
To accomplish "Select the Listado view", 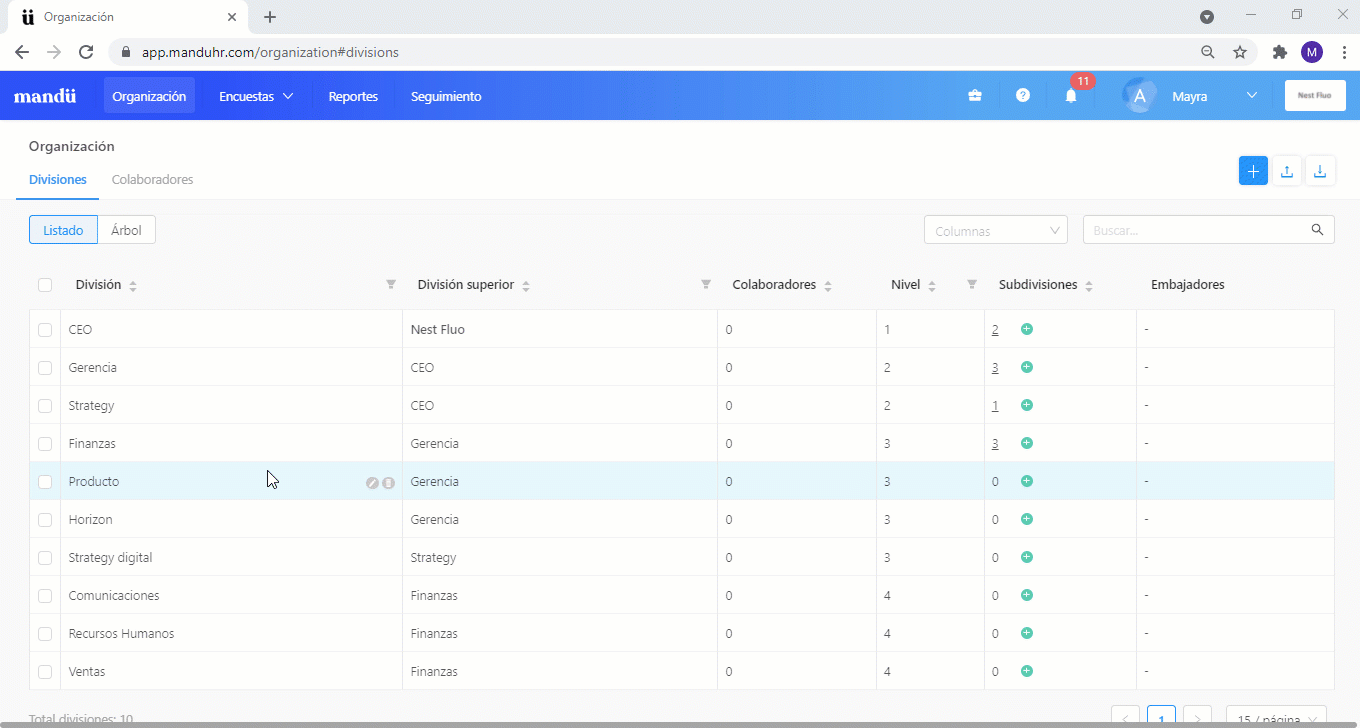I will point(63,230).
